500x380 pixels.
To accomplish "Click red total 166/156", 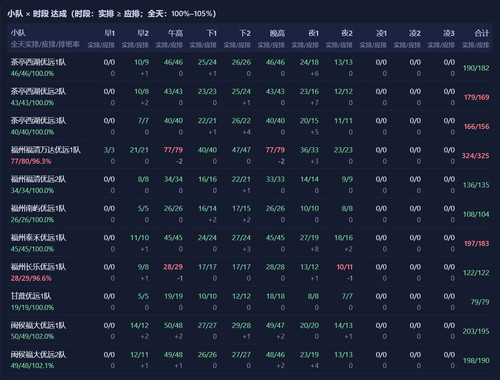I will click(x=477, y=126).
